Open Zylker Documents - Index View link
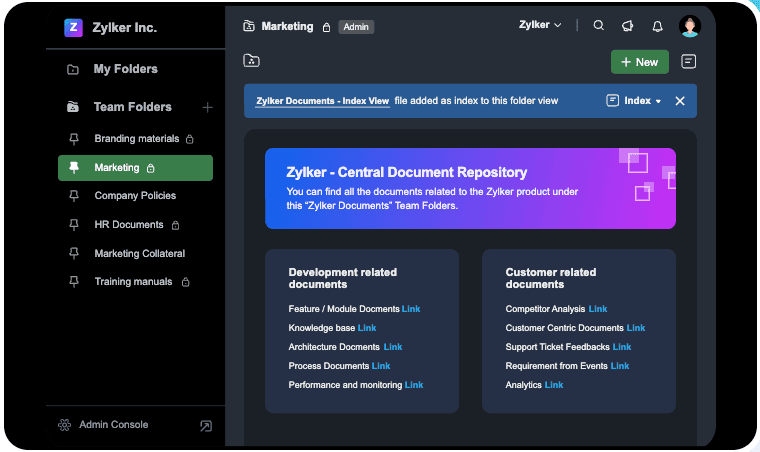Viewport: 760px width, 452px height. pos(322,101)
